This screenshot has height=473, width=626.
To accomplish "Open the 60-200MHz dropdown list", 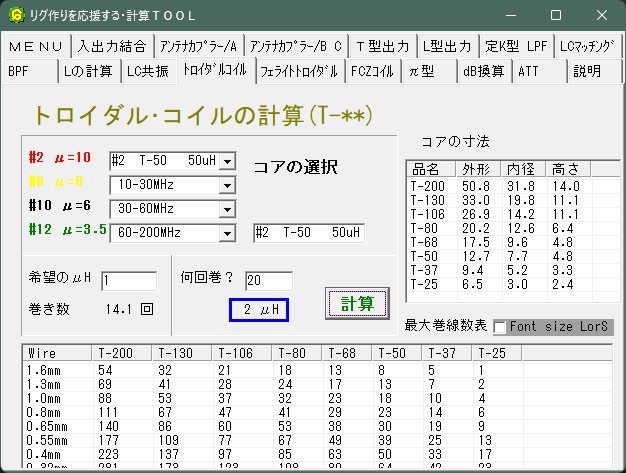I will click(227, 233).
